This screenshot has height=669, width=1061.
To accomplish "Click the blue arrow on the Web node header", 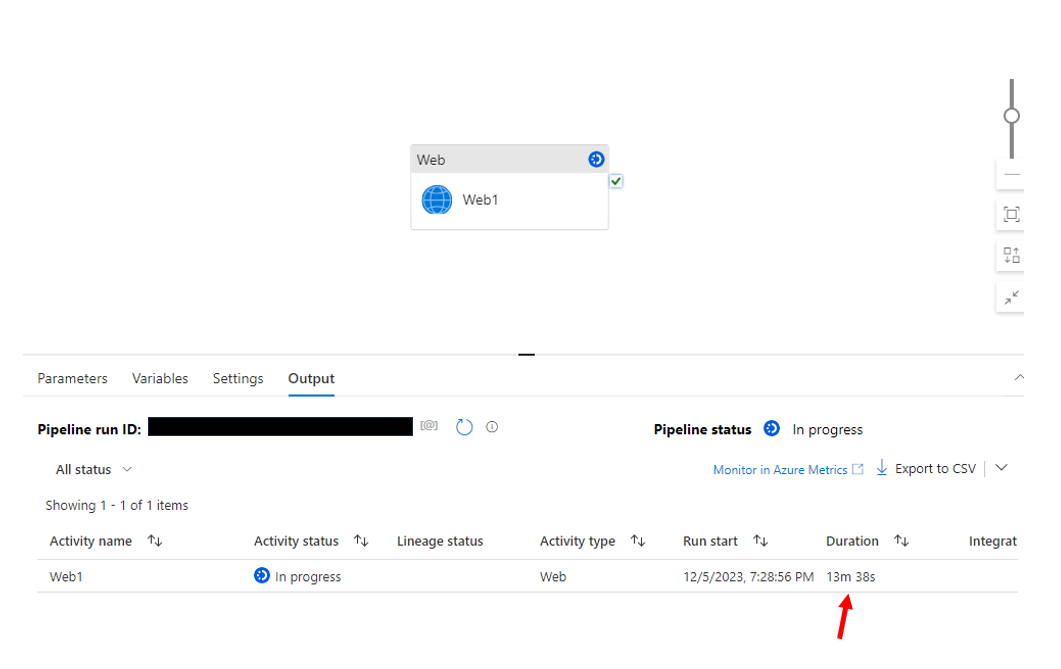I will (595, 158).
